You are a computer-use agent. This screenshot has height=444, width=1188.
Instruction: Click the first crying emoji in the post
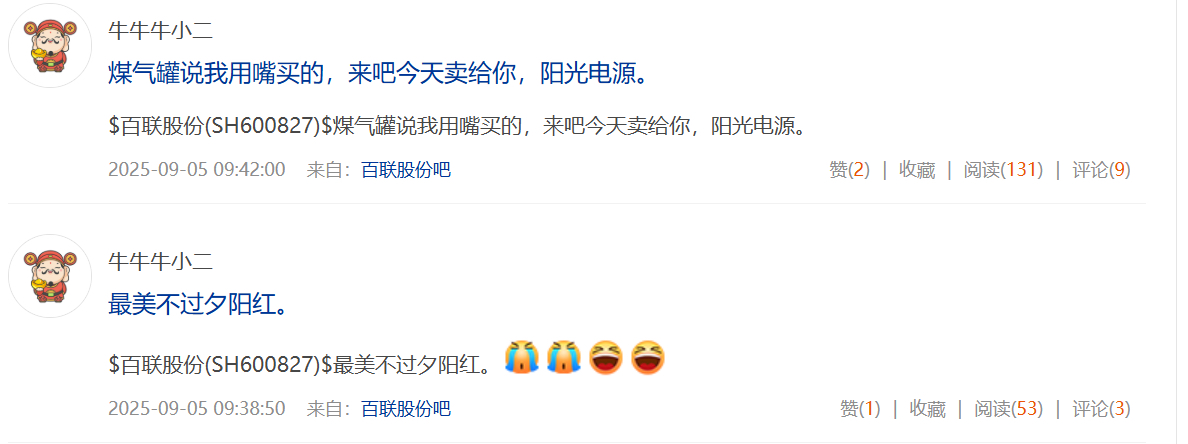tap(523, 358)
